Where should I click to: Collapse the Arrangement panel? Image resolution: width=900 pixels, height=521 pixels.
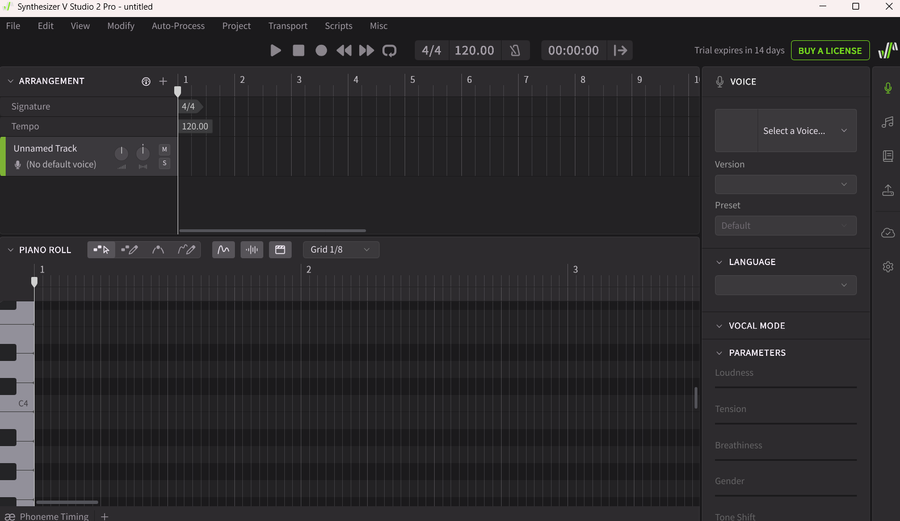10,81
